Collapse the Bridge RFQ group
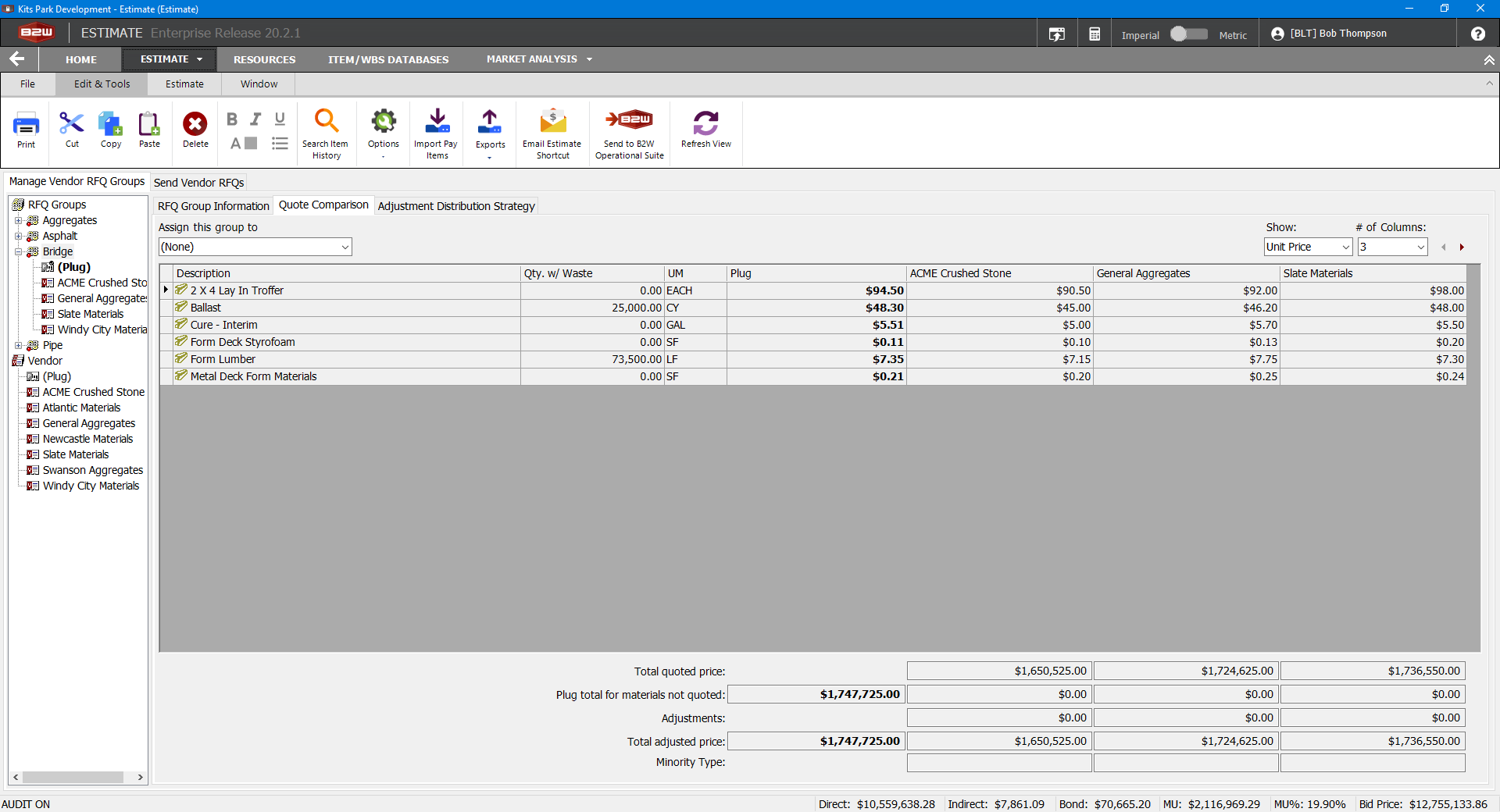Screen dimensions: 1500x812 coord(18,251)
